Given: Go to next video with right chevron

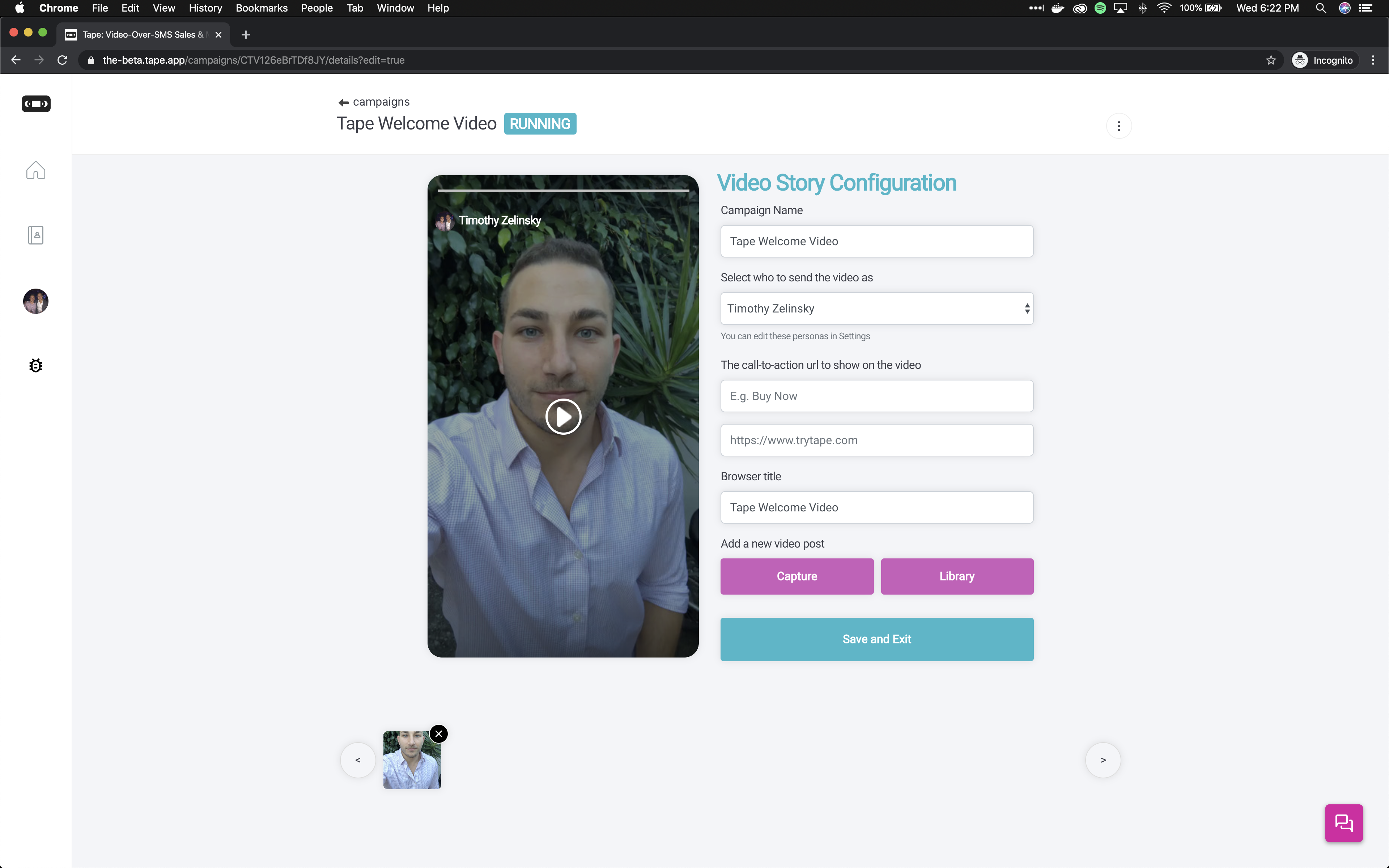Looking at the screenshot, I should [x=1103, y=760].
